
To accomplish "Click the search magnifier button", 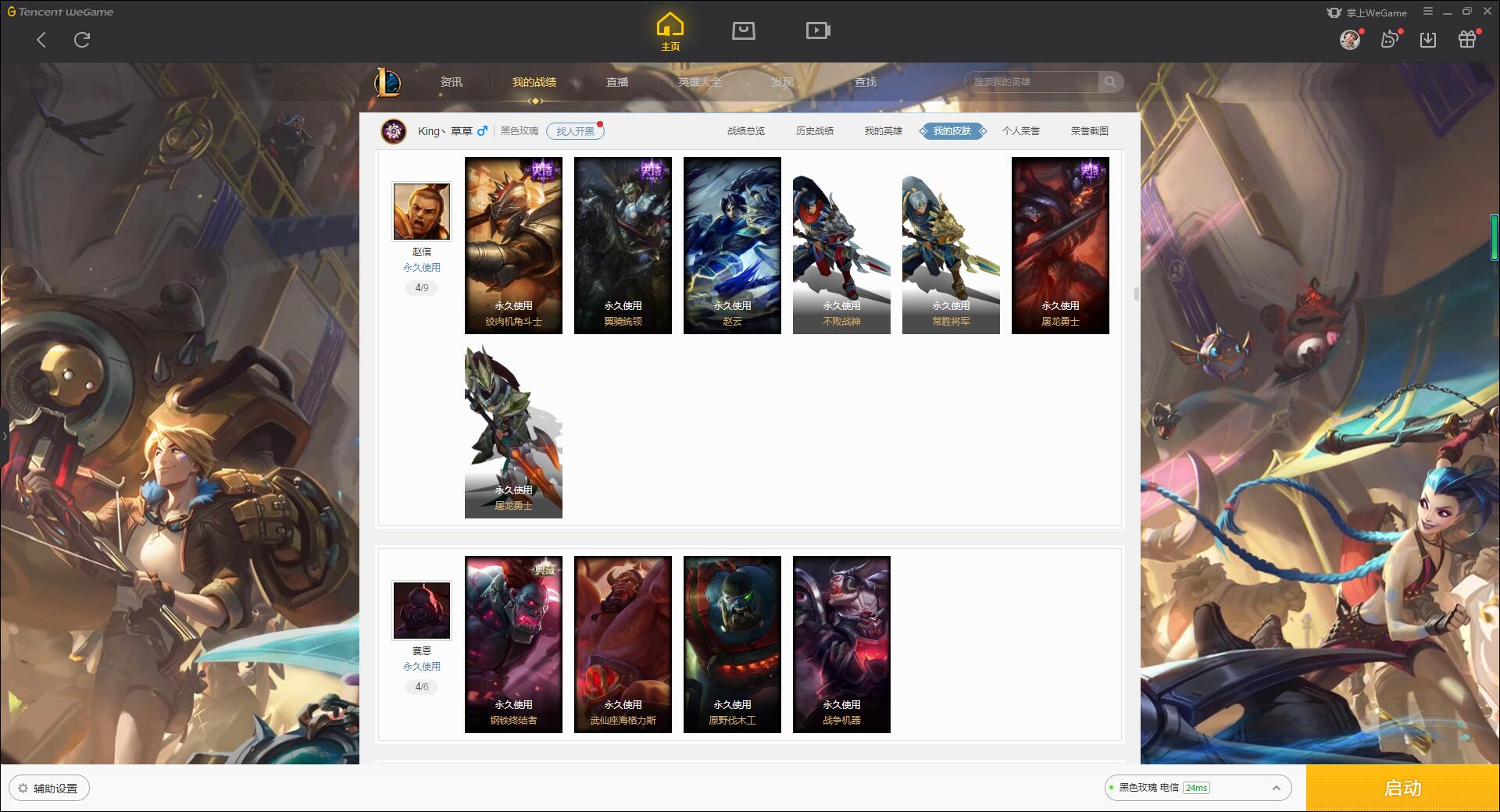I will pyautogui.click(x=1110, y=82).
